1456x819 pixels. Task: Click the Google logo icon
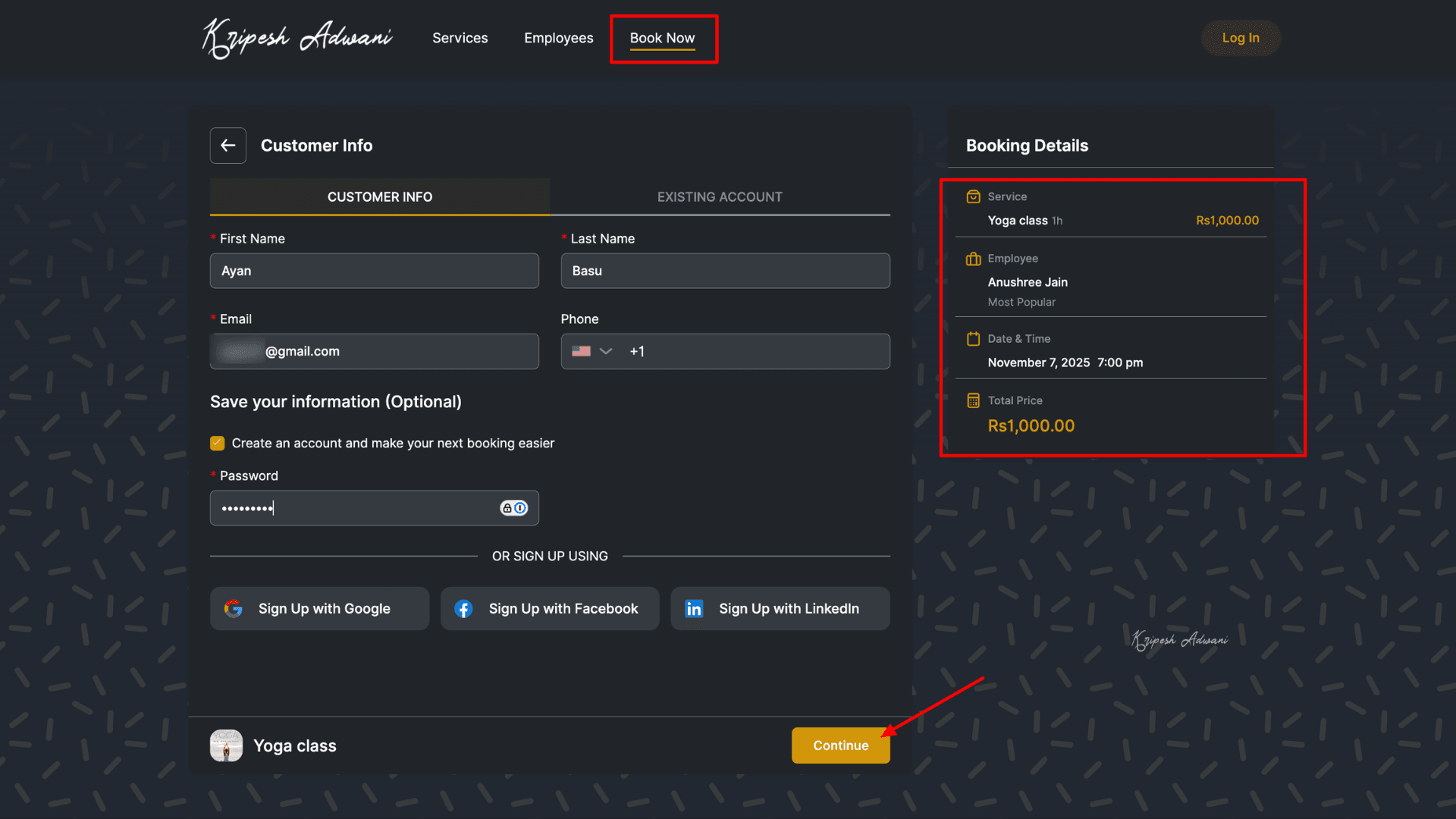tap(234, 609)
